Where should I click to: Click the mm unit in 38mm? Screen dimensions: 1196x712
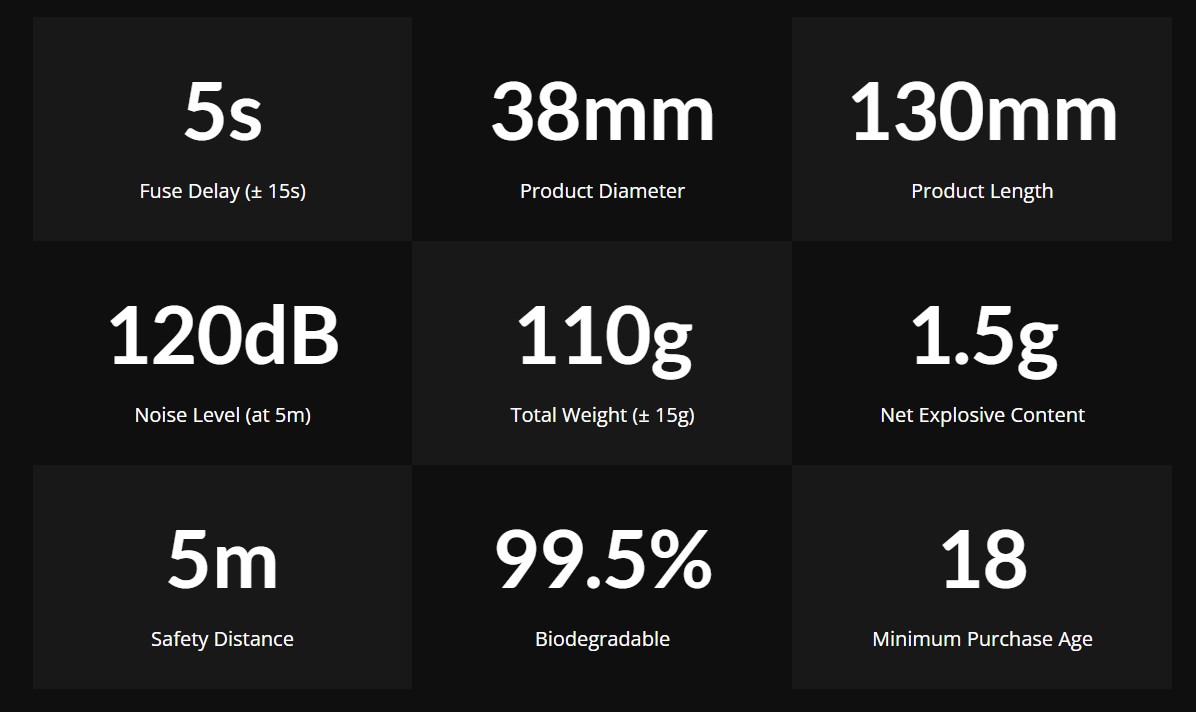(649, 118)
